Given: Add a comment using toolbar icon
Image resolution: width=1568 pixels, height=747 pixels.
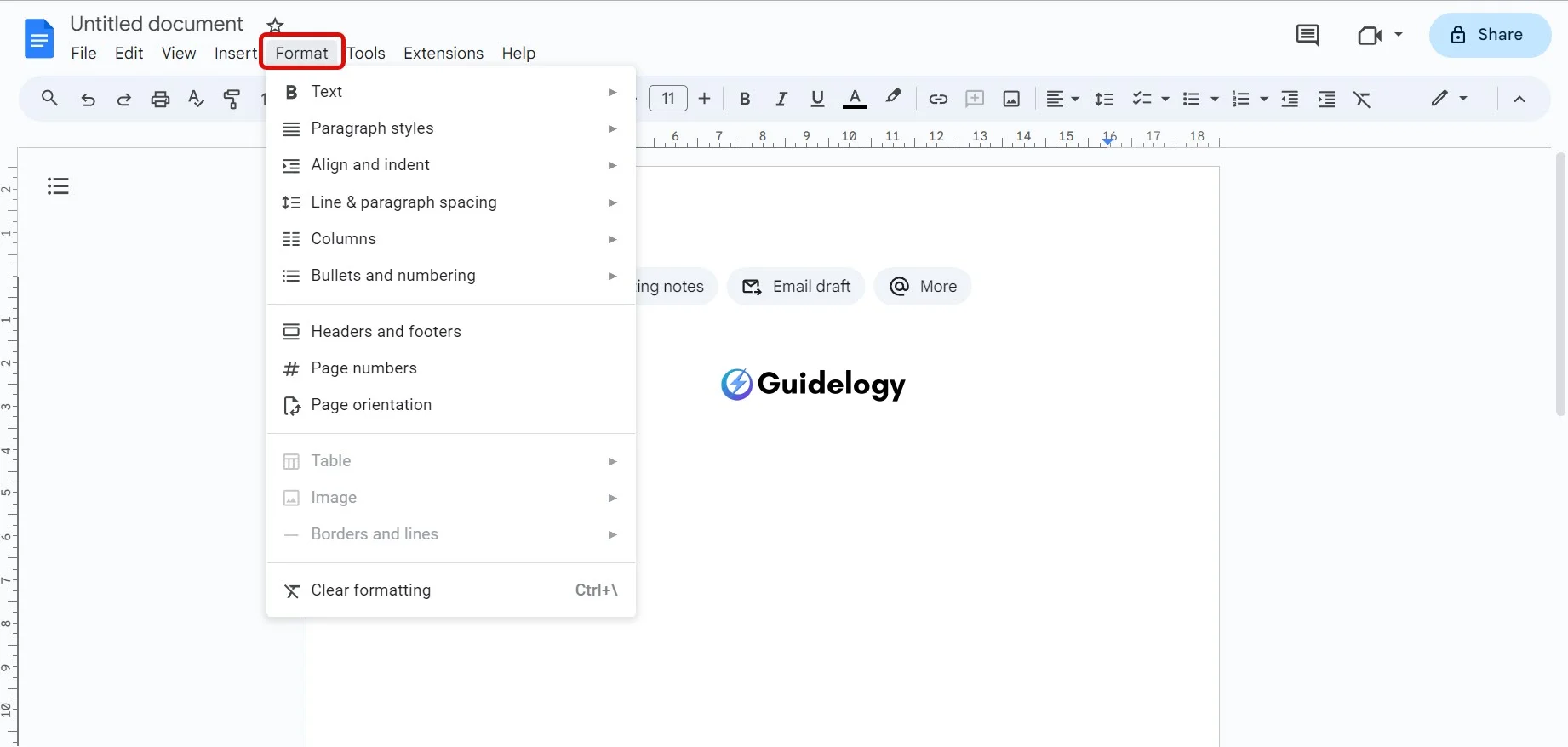Looking at the screenshot, I should click(x=975, y=99).
